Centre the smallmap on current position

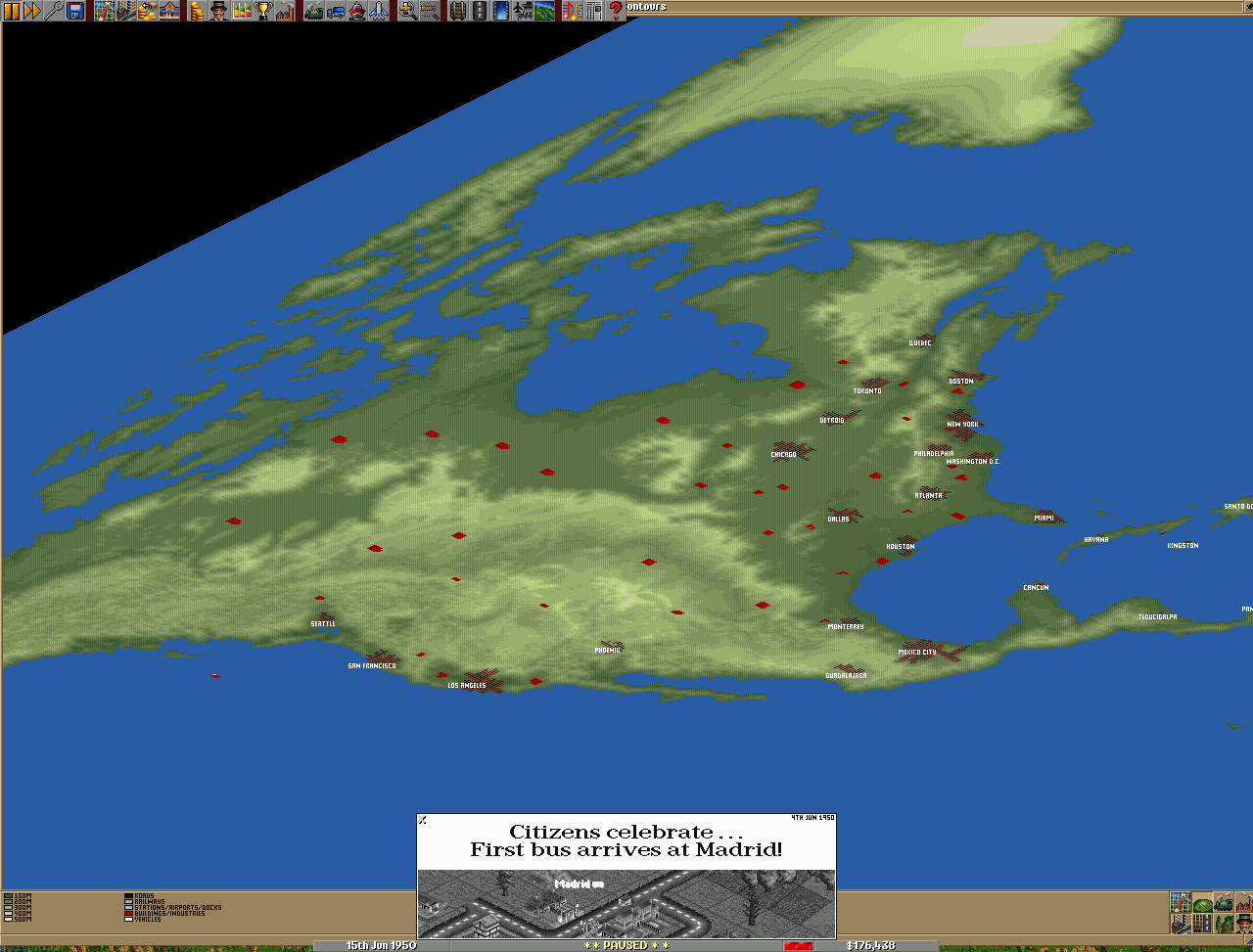click(1181, 902)
